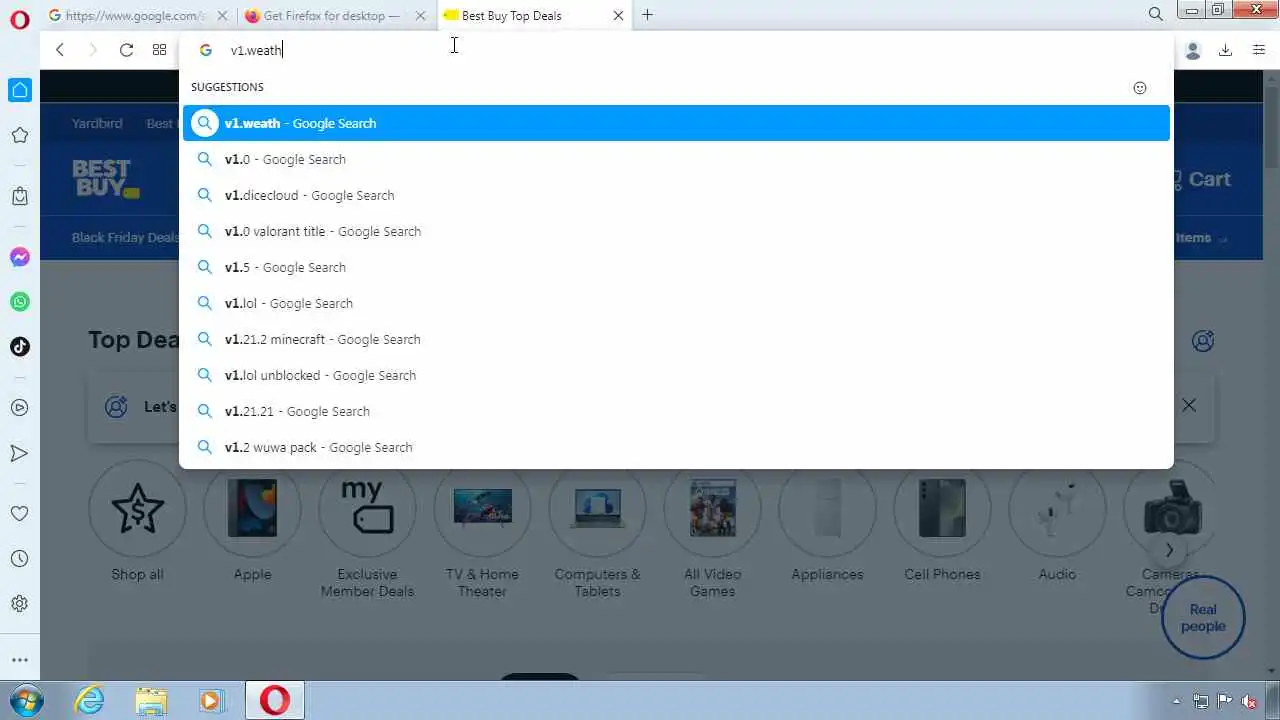Open the Opera sidebar home icon
Viewport: 1280px width, 720px height.
click(x=20, y=90)
